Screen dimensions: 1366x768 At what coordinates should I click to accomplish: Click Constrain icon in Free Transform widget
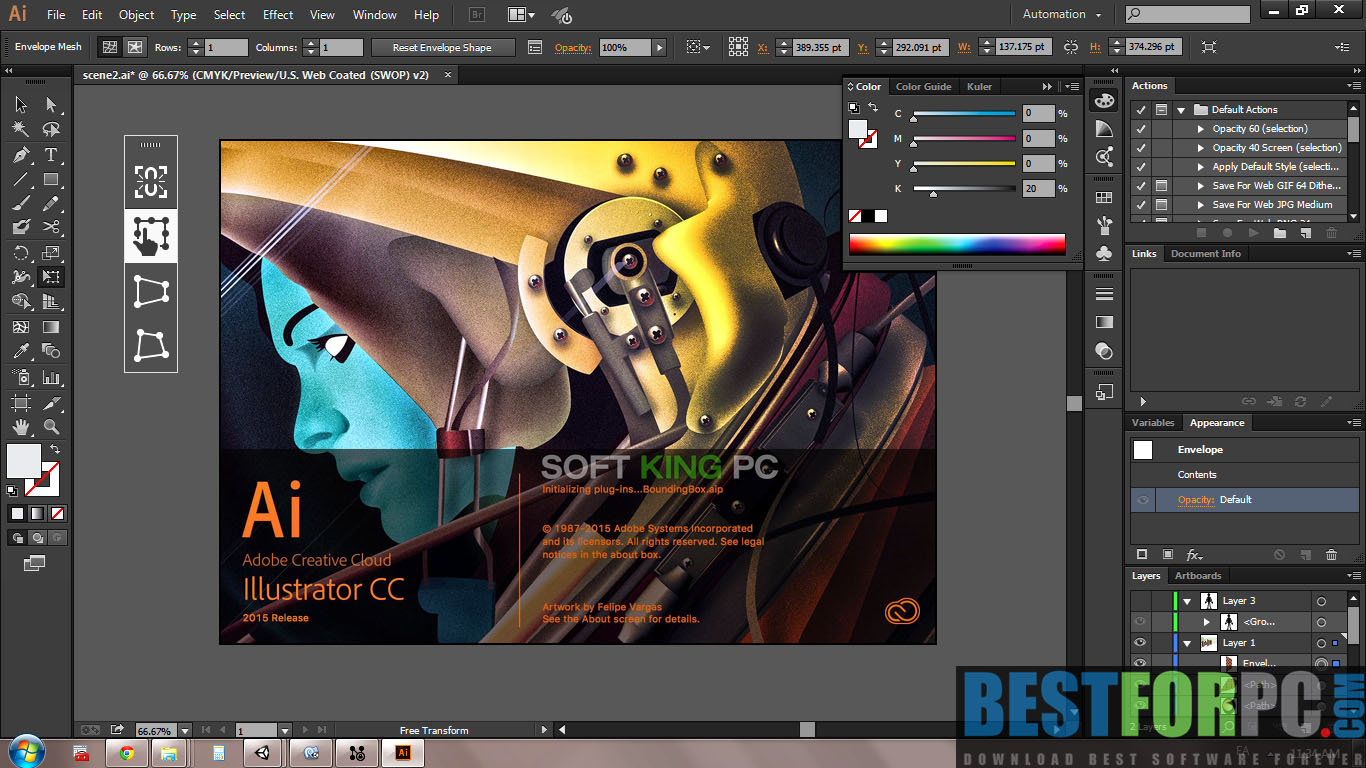pyautogui.click(x=151, y=181)
